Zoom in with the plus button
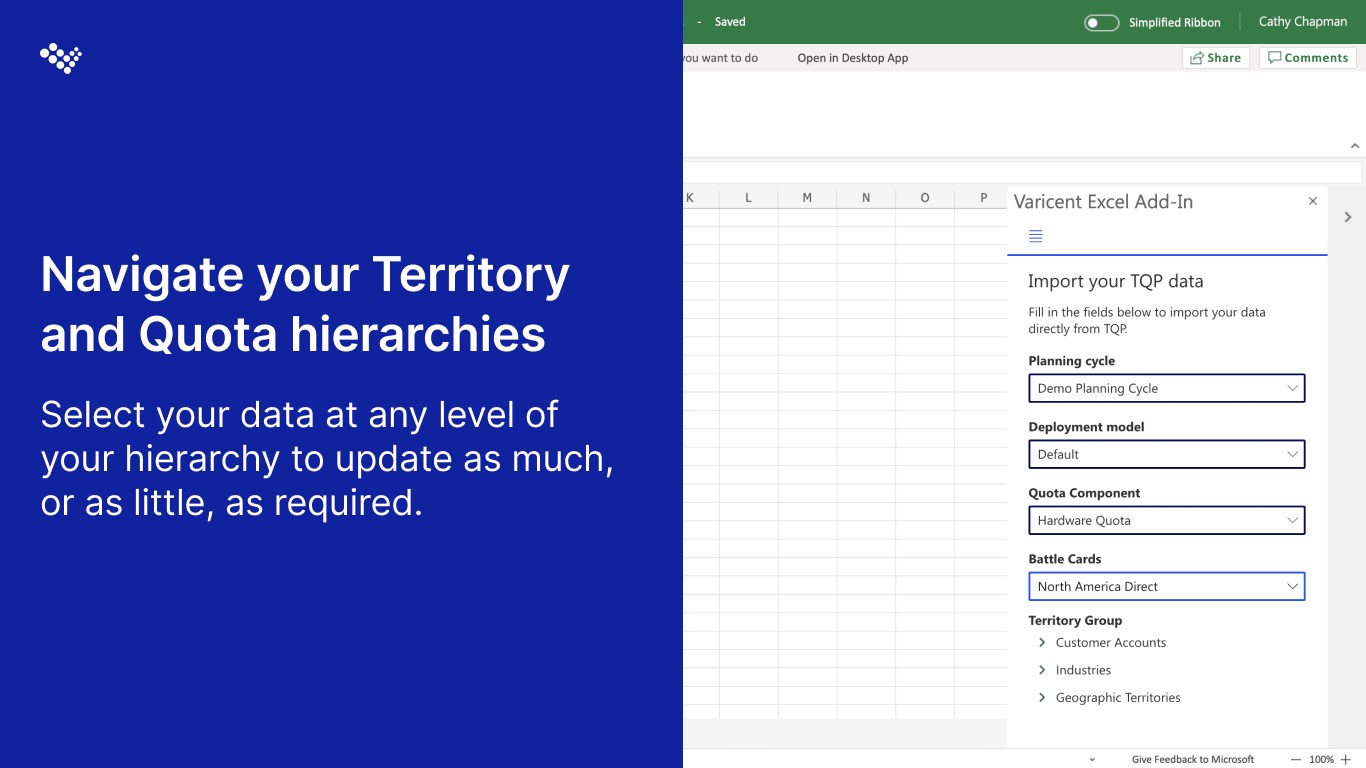Screen dimensions: 1366x768 pyautogui.click(x=1346, y=759)
